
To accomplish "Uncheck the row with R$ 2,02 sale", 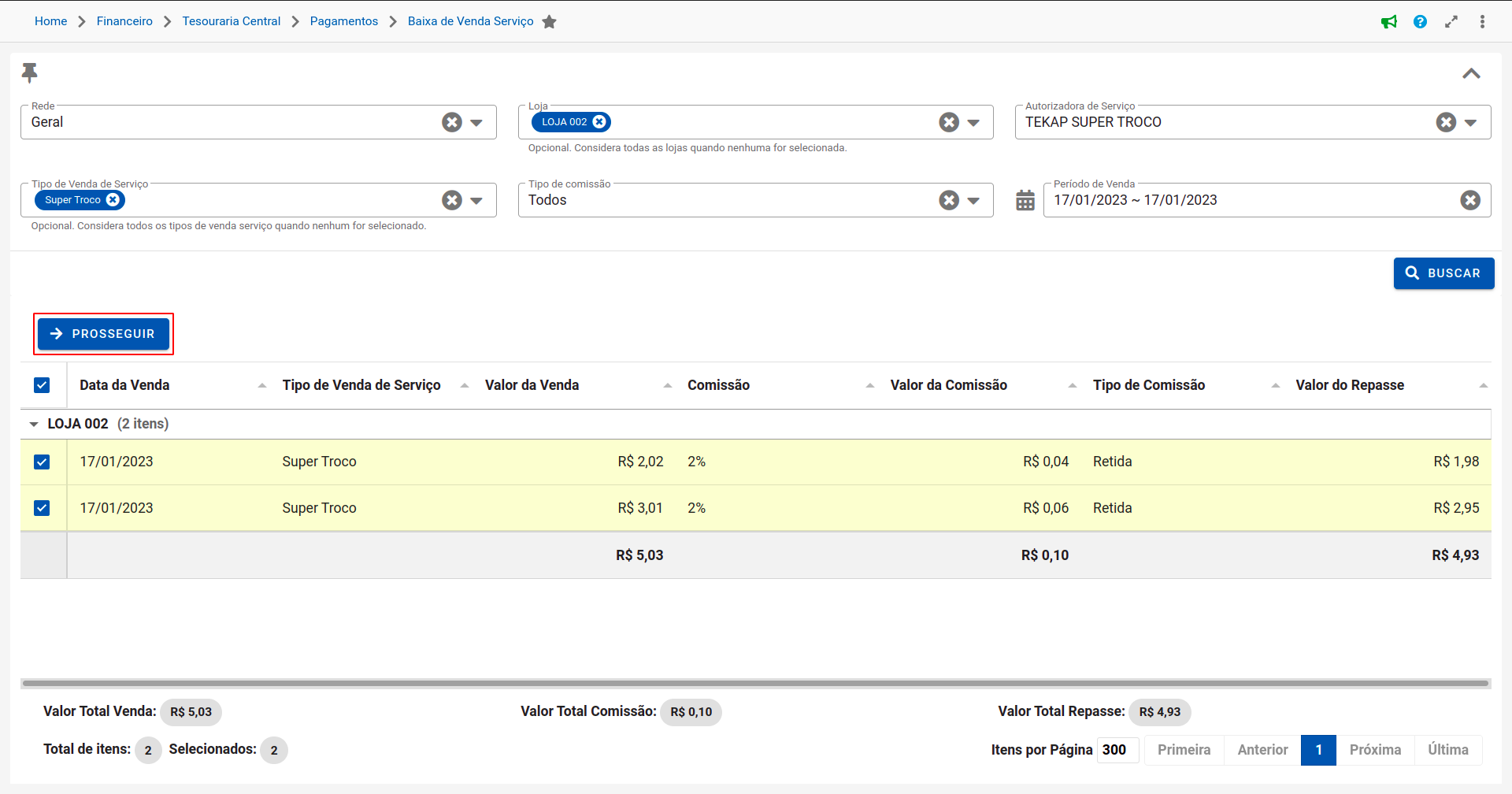I will click(x=43, y=462).
